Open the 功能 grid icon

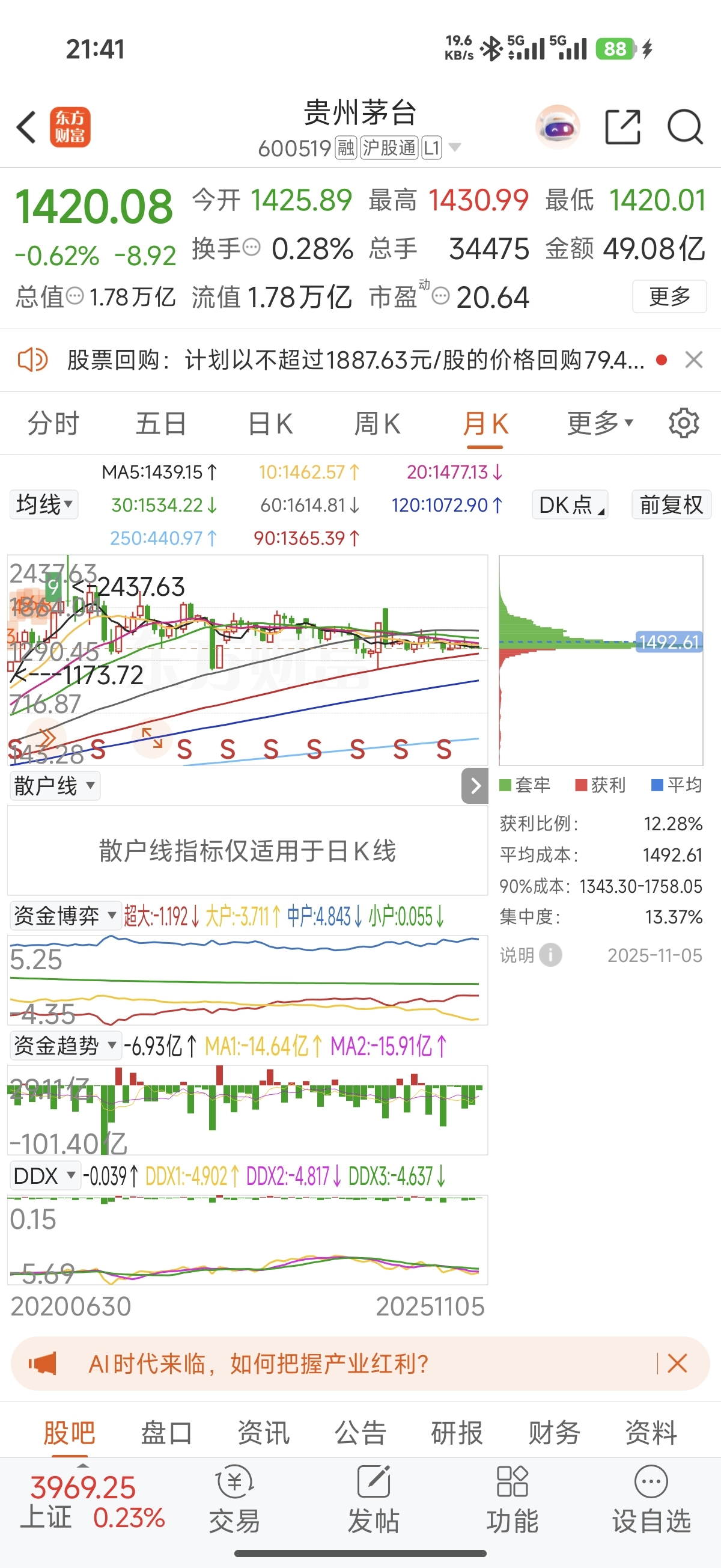(x=513, y=1482)
